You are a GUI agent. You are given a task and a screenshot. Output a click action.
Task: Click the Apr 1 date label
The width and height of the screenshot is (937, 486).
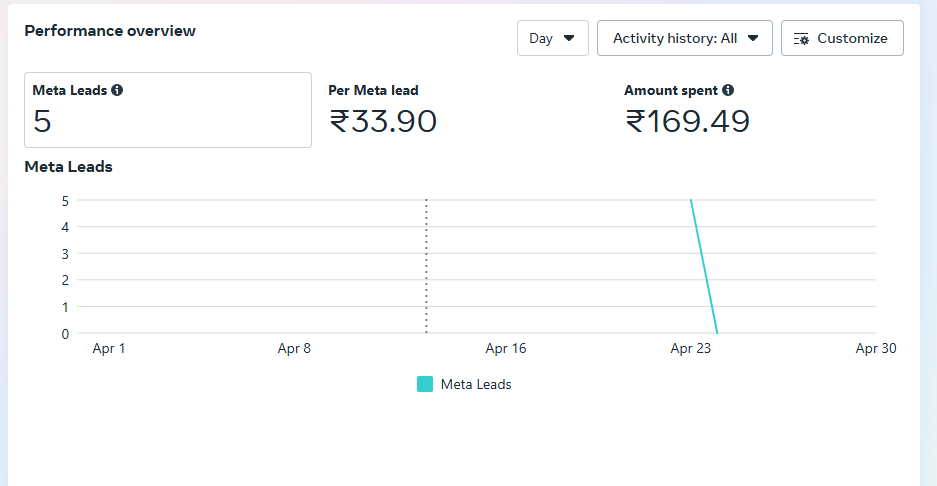click(109, 349)
